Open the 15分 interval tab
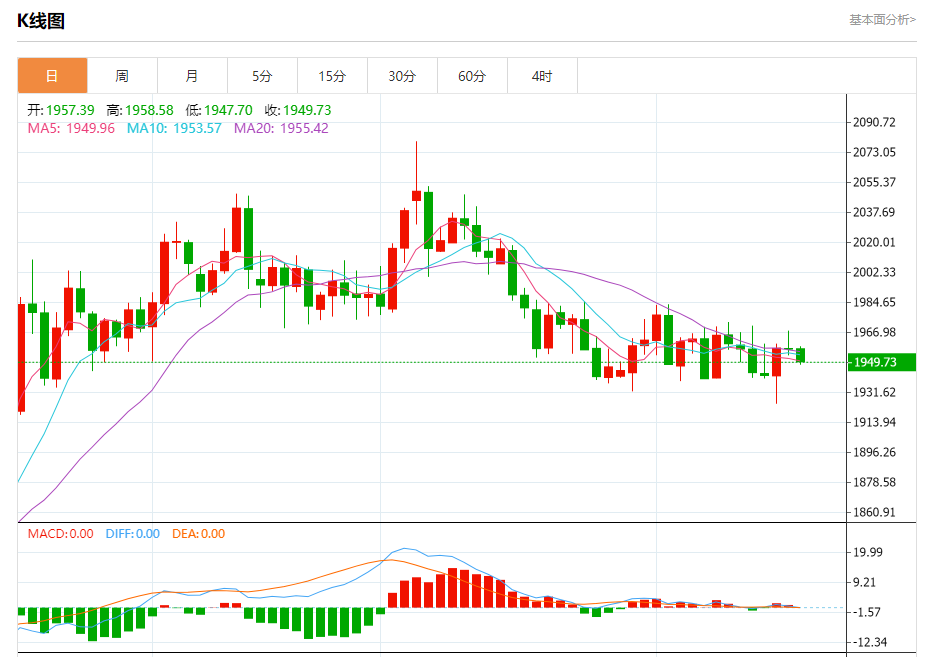Screen dimensions: 928x657 coord(332,76)
